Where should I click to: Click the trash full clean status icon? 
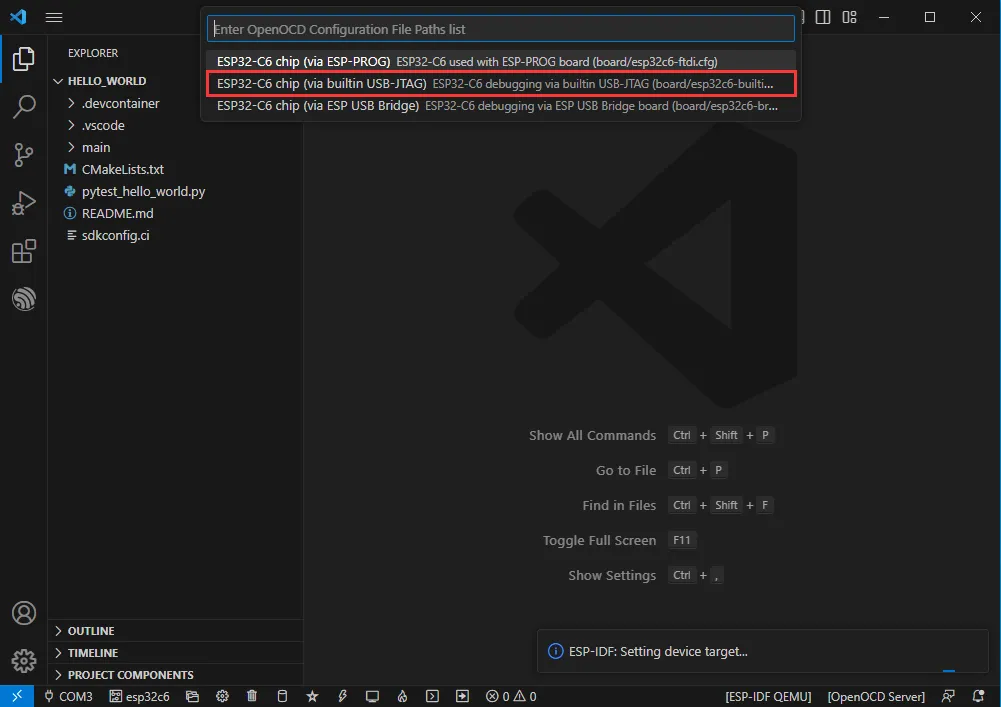coord(252,696)
